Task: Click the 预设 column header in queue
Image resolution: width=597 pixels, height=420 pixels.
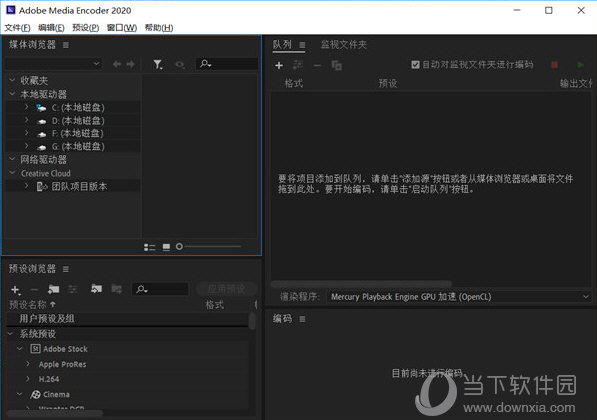Action: point(388,83)
